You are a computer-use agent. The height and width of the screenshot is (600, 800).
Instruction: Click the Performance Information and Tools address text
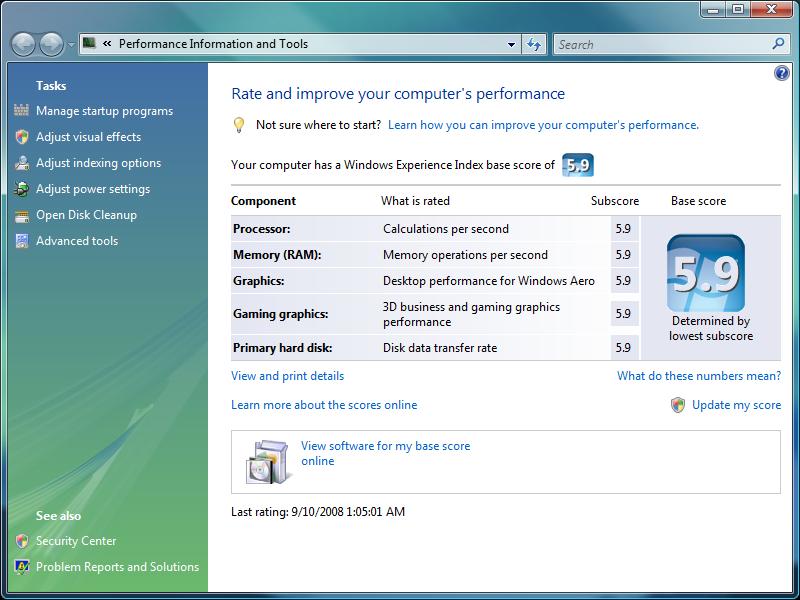tap(213, 44)
